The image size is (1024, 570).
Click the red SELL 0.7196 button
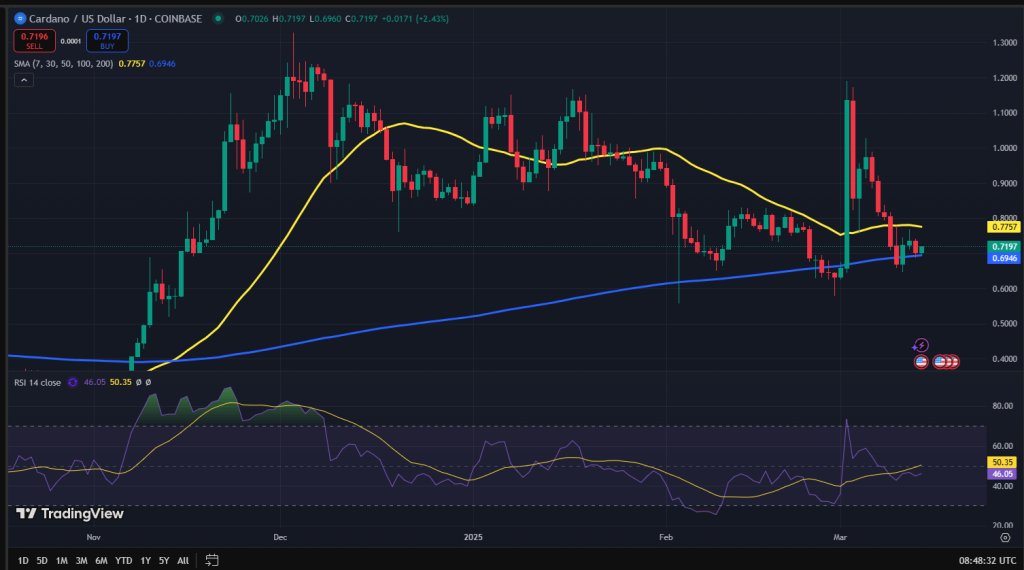click(x=34, y=40)
